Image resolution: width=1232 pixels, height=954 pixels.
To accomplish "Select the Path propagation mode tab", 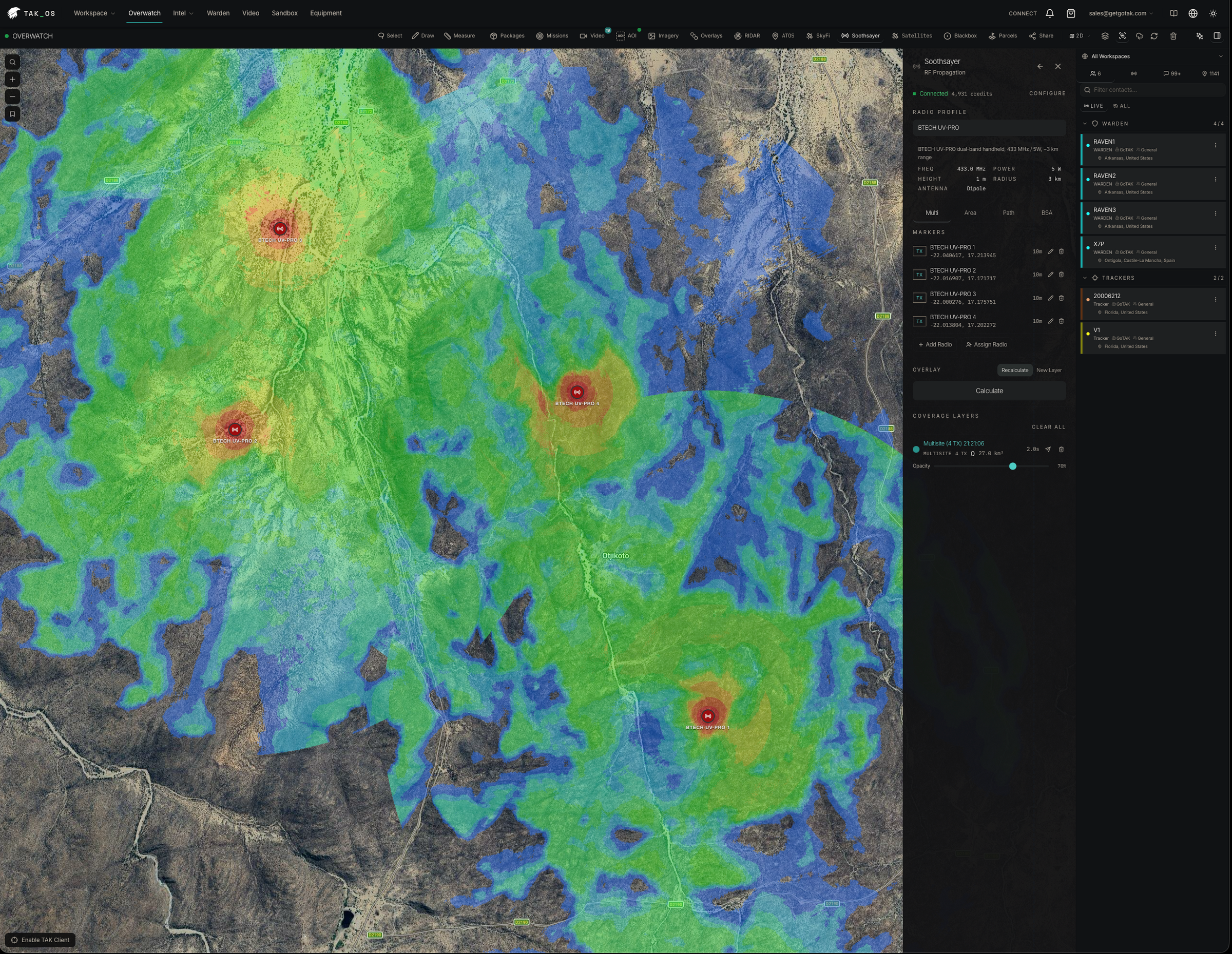I will [1008, 213].
